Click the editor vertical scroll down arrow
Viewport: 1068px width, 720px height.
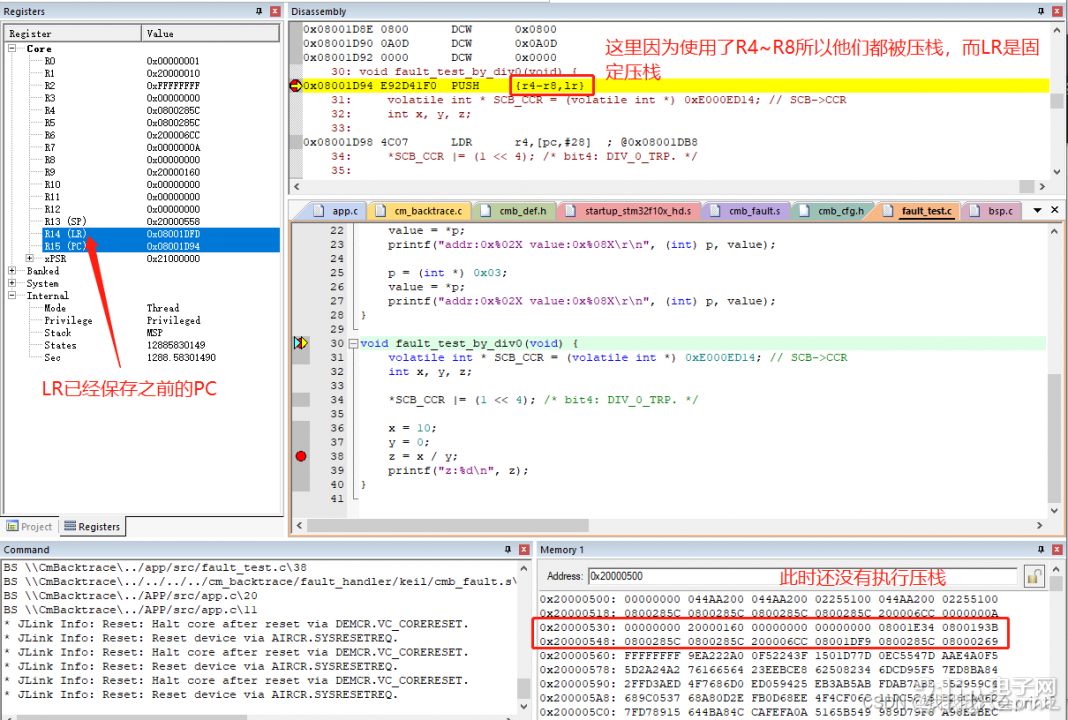point(1054,510)
